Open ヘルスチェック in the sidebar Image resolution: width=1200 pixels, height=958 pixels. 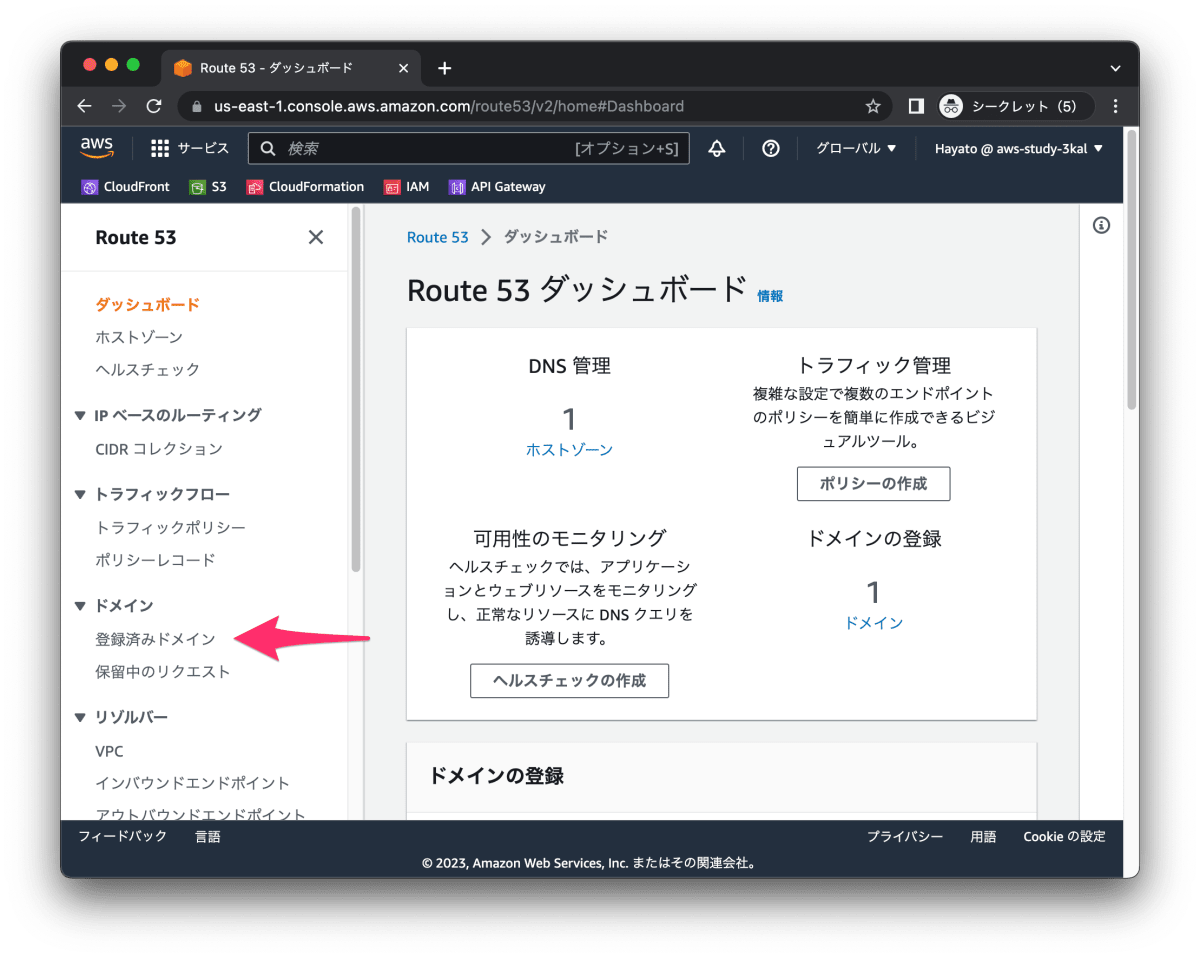(148, 369)
